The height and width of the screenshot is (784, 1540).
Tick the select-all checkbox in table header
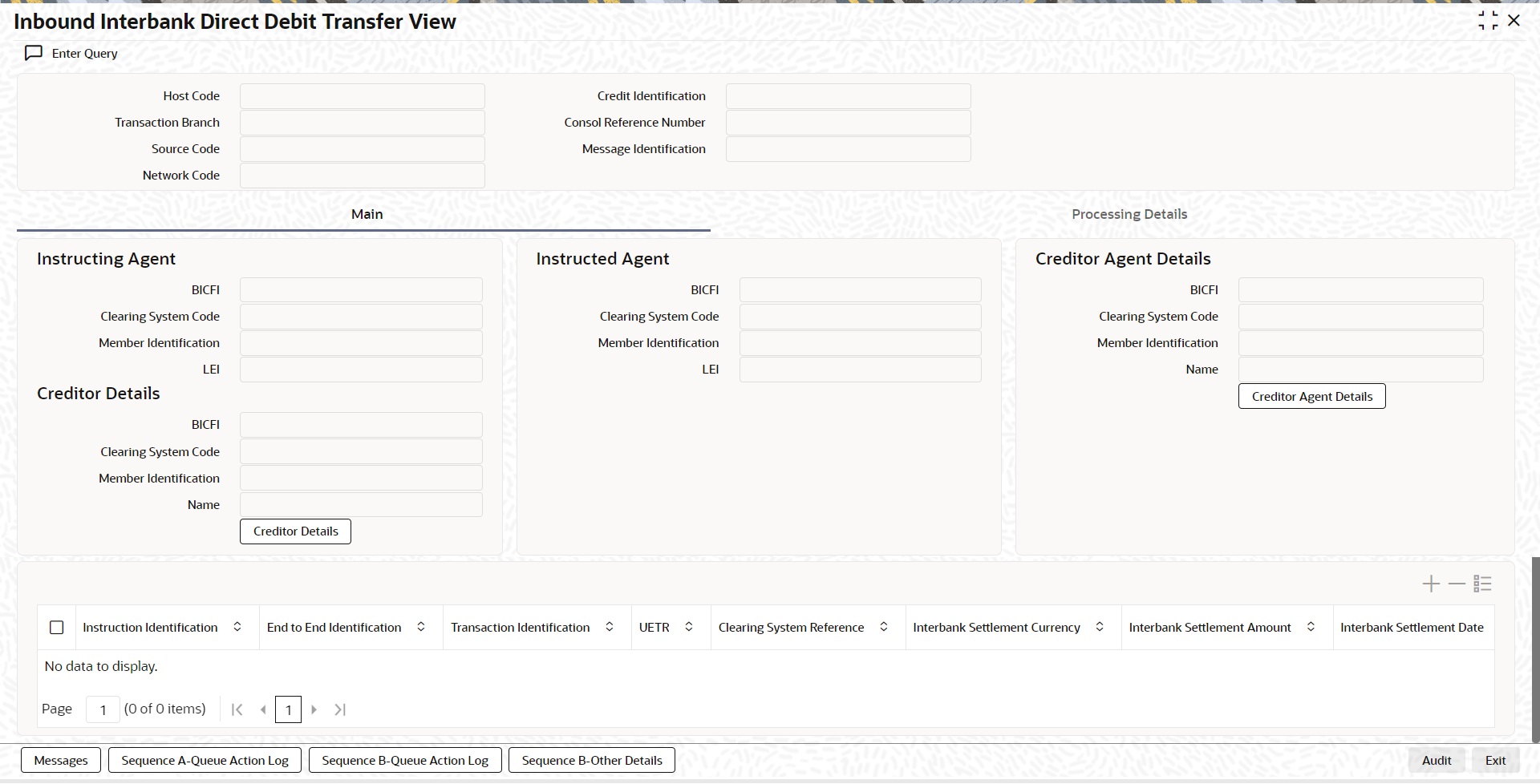pos(57,628)
